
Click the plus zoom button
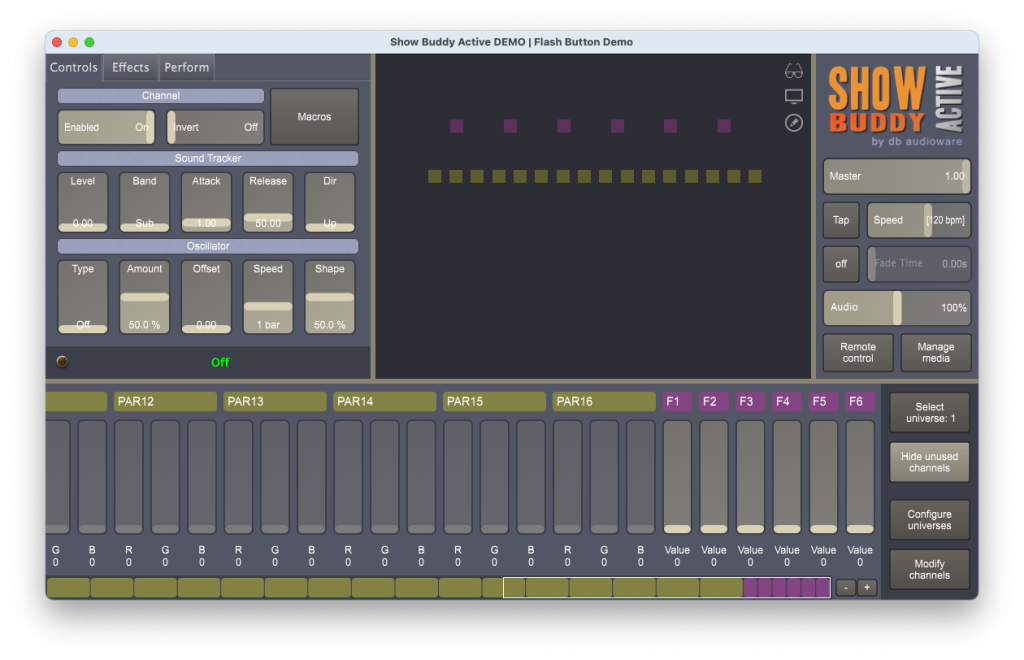click(x=867, y=588)
